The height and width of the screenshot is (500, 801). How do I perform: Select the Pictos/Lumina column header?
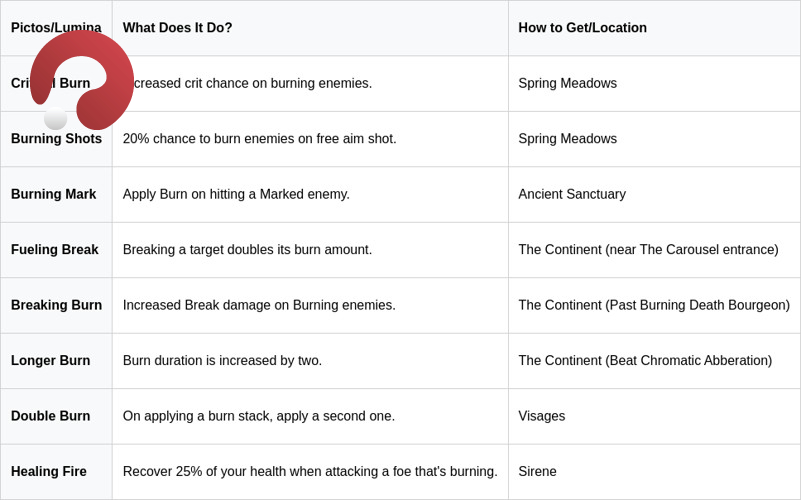click(56, 28)
